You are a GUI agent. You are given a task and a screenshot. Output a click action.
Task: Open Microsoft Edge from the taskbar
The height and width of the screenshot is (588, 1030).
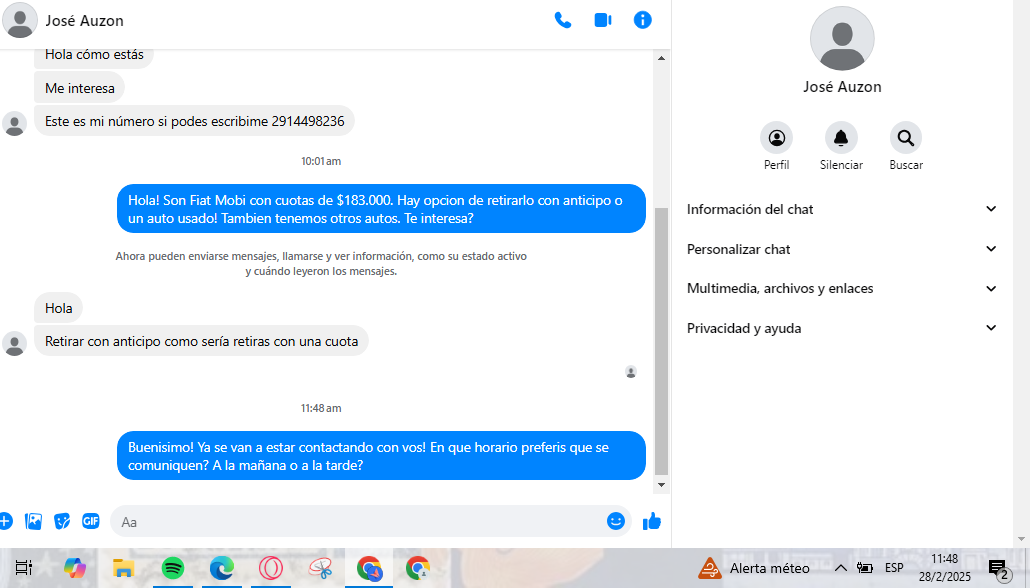(222, 568)
